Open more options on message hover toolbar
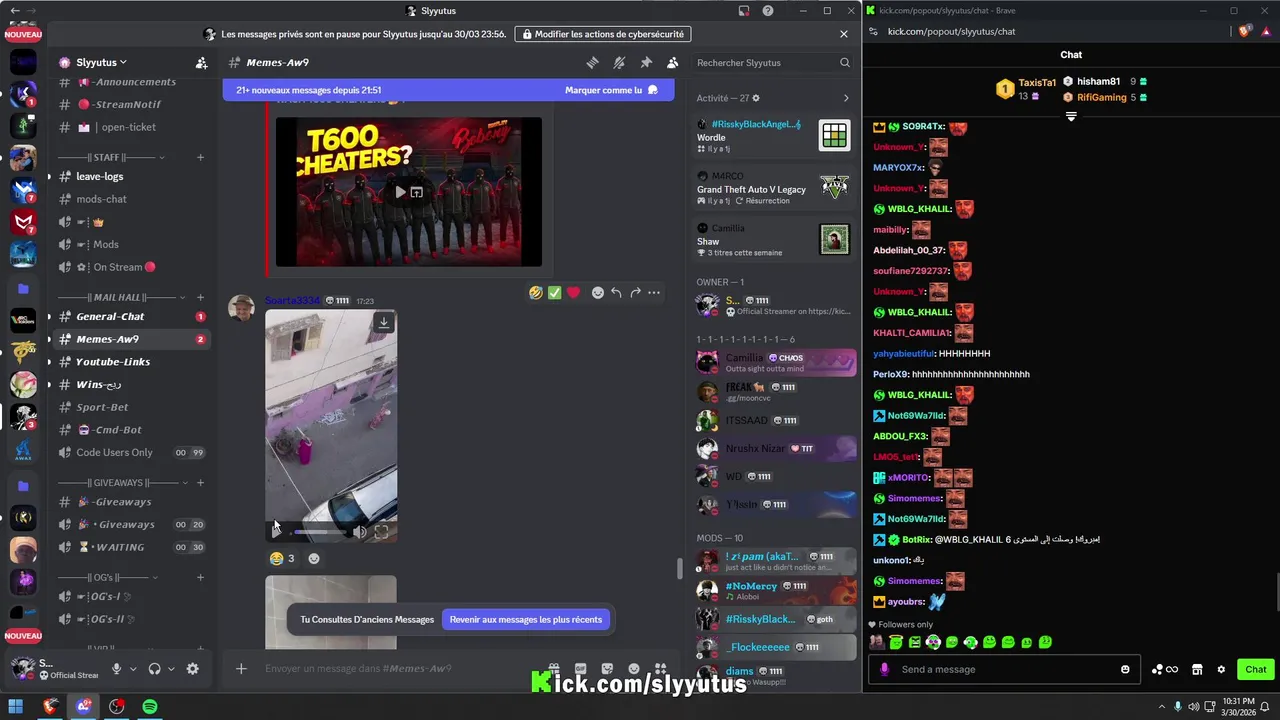 click(x=654, y=293)
